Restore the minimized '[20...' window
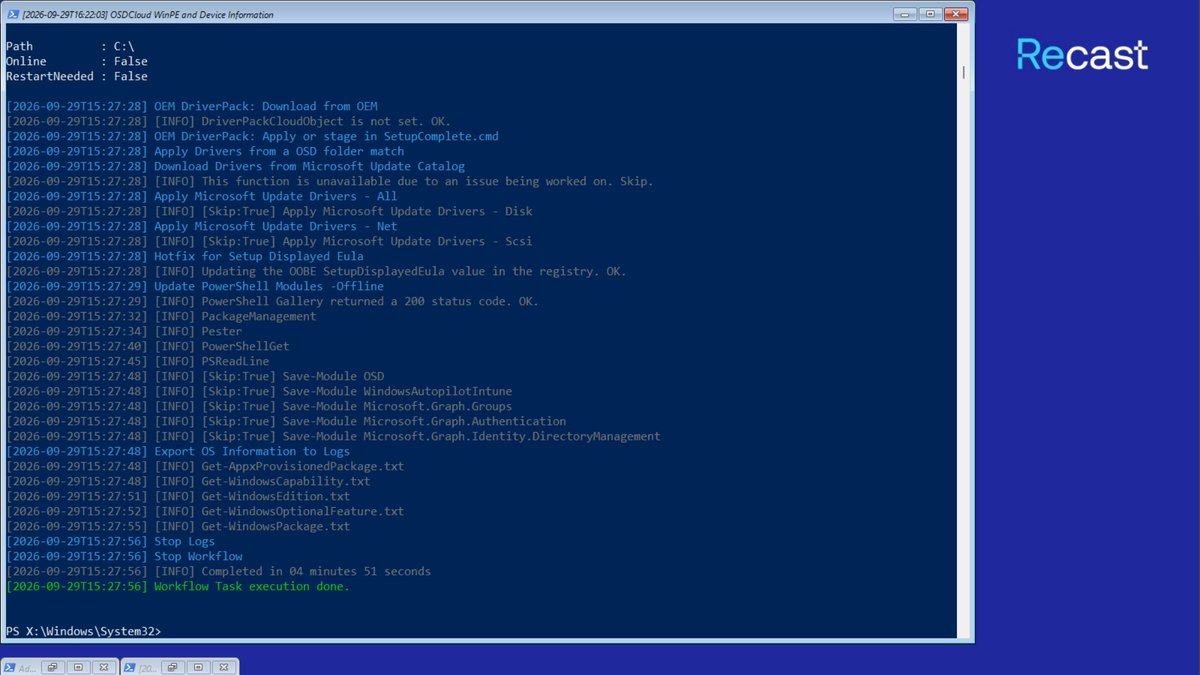 click(173, 667)
